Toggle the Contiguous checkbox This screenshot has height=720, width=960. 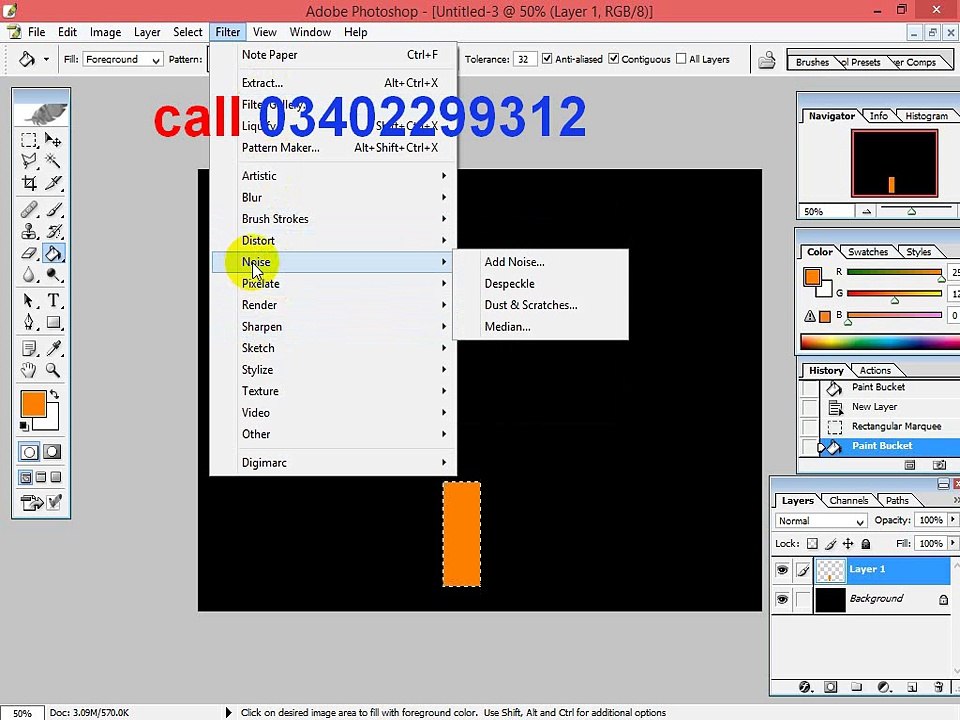(x=613, y=59)
